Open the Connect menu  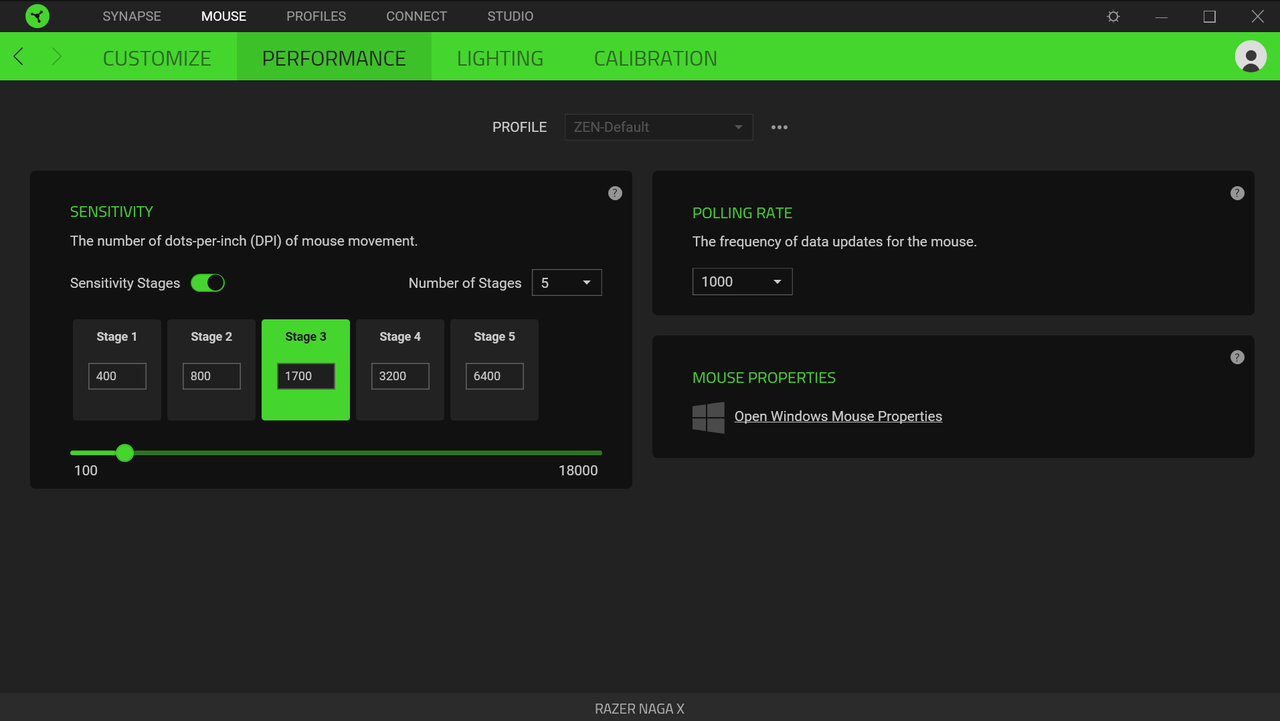(417, 16)
